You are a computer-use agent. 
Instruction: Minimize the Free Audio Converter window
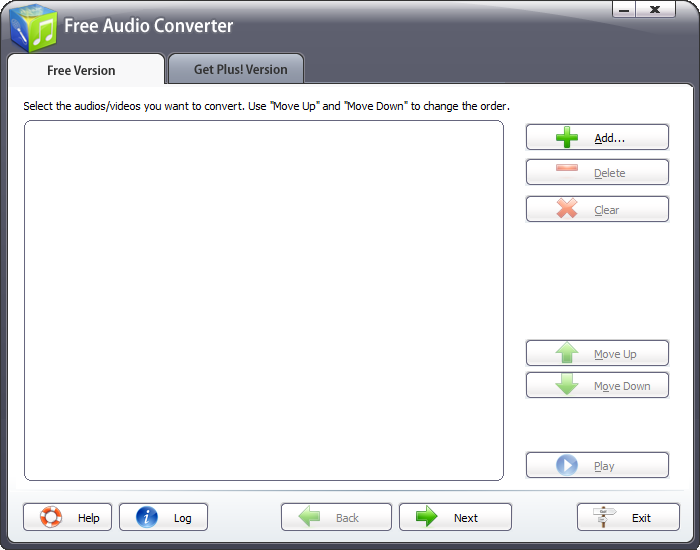pos(624,9)
